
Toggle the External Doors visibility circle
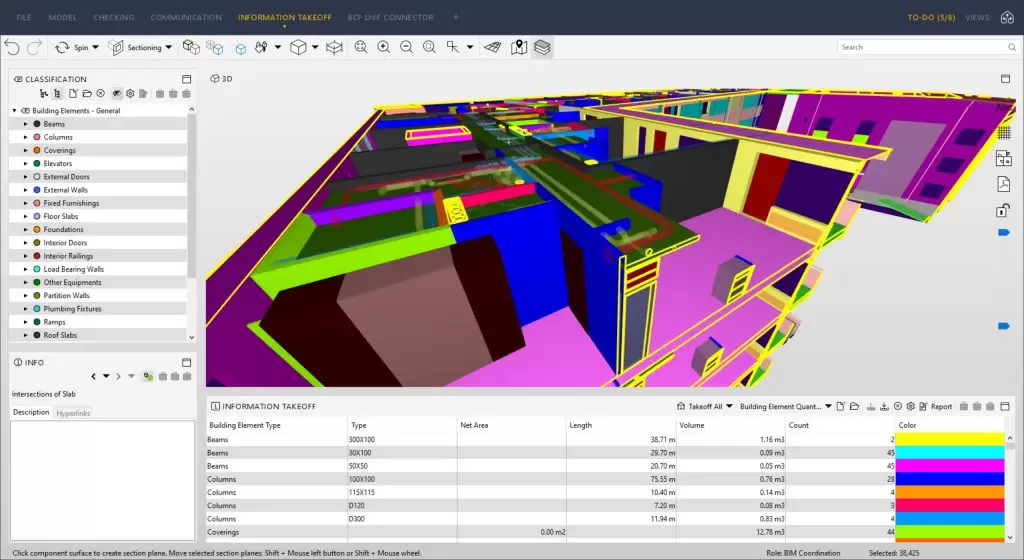(x=37, y=177)
